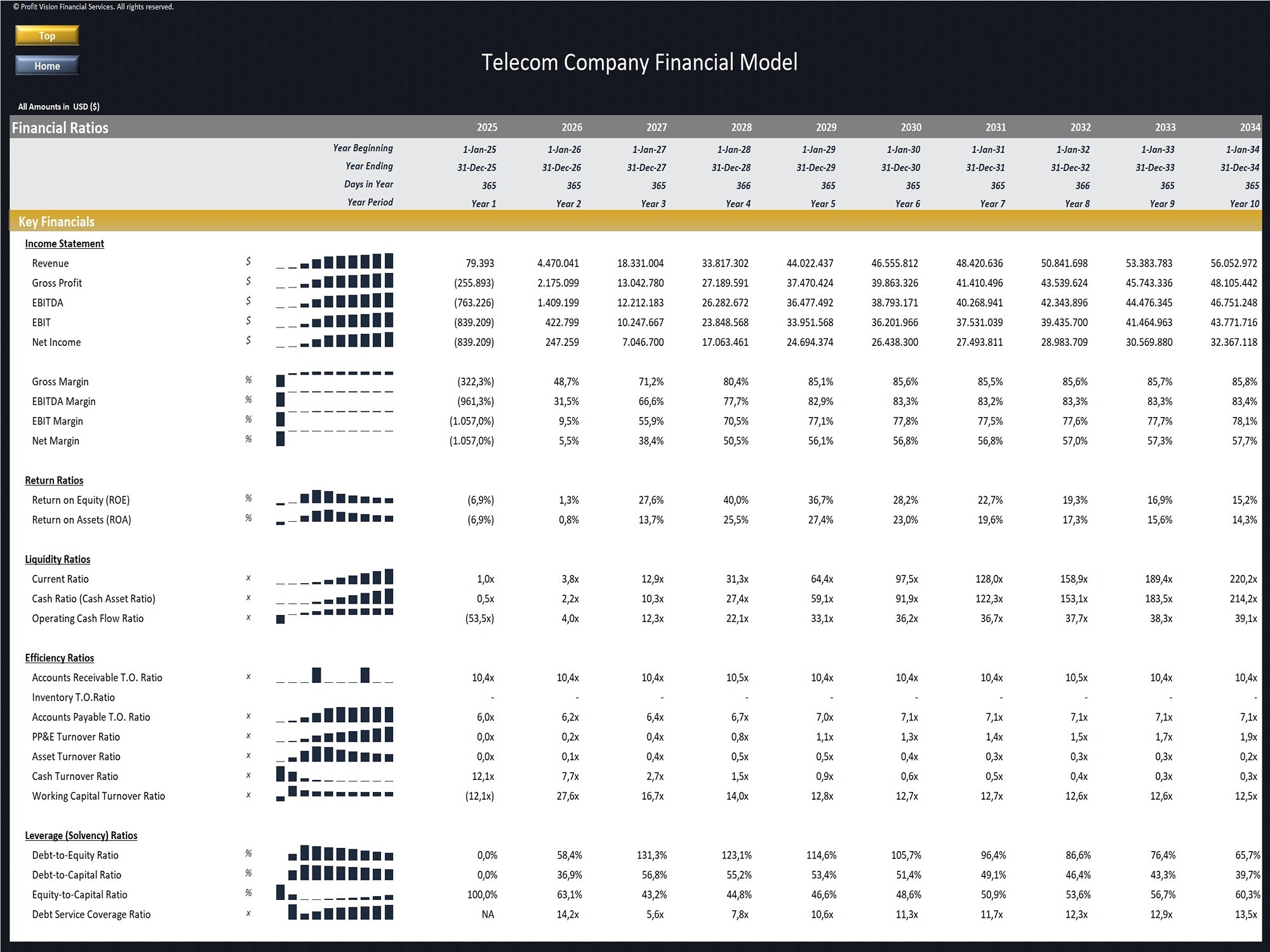Image resolution: width=1270 pixels, height=952 pixels.
Task: Click the Home navigation button
Action: tap(46, 65)
